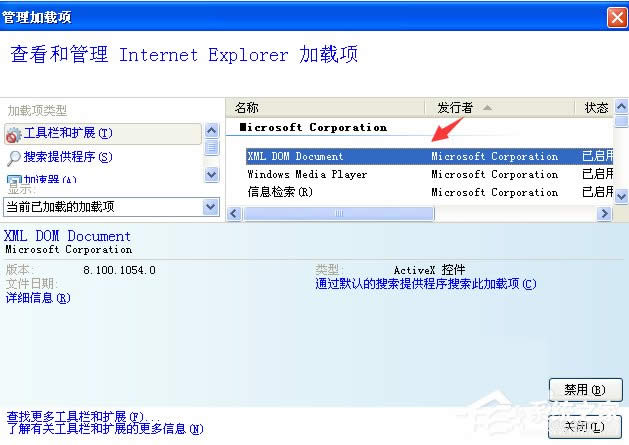The width and height of the screenshot is (629, 445).
Task: Click add-on list vertical scroll down arrow
Action: (621, 196)
